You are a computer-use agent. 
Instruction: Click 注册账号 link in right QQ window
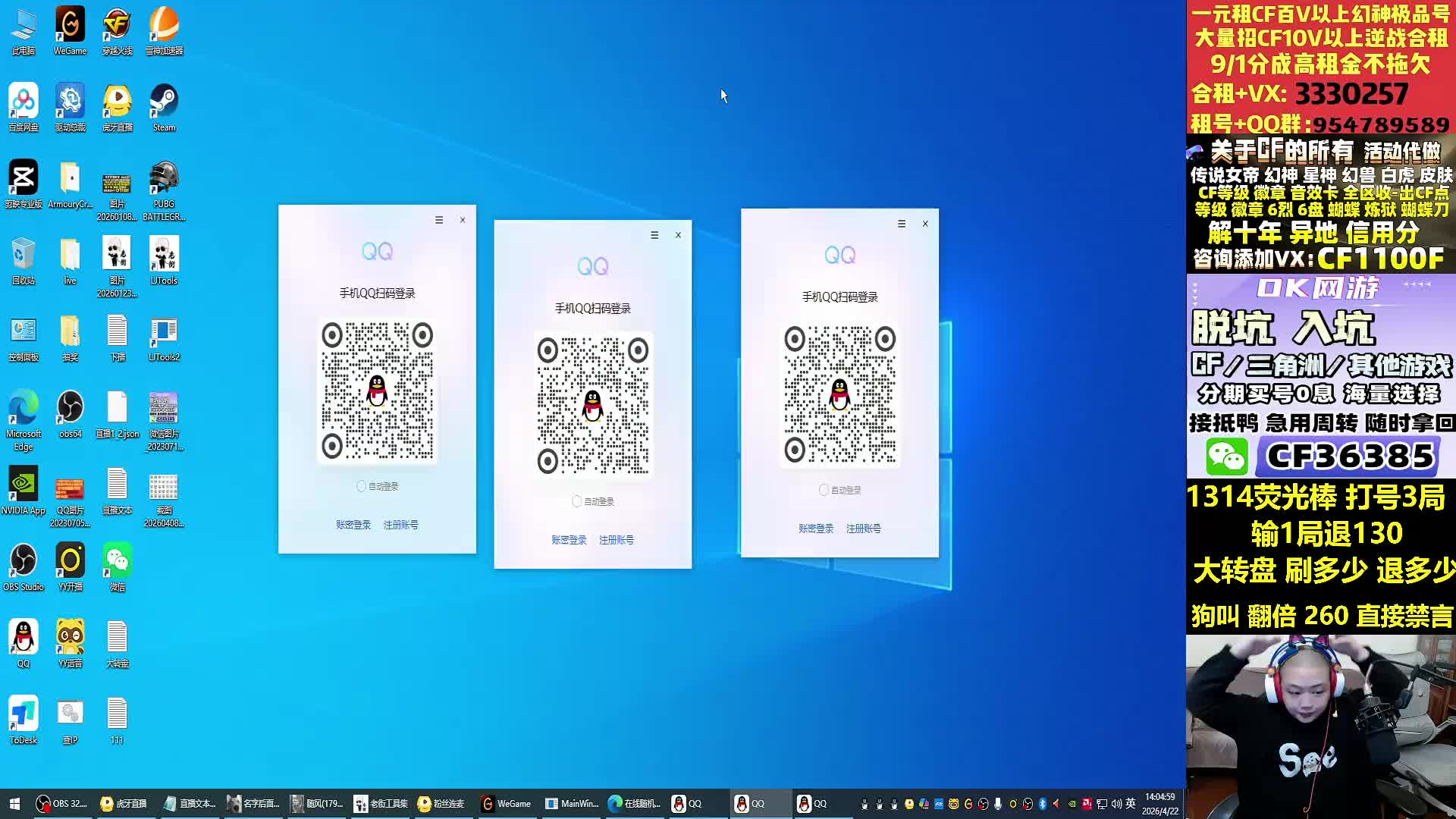tap(863, 529)
